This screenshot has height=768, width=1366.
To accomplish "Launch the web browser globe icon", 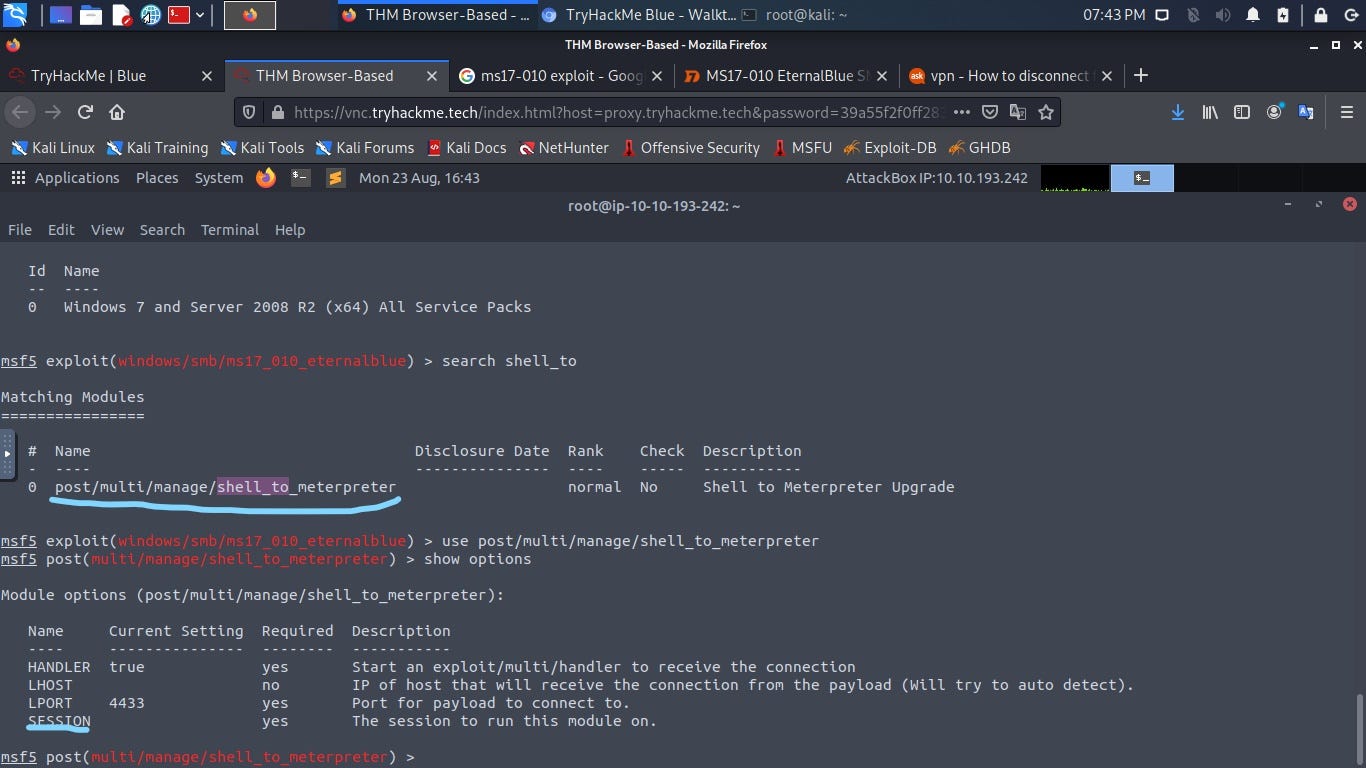I will point(151,15).
